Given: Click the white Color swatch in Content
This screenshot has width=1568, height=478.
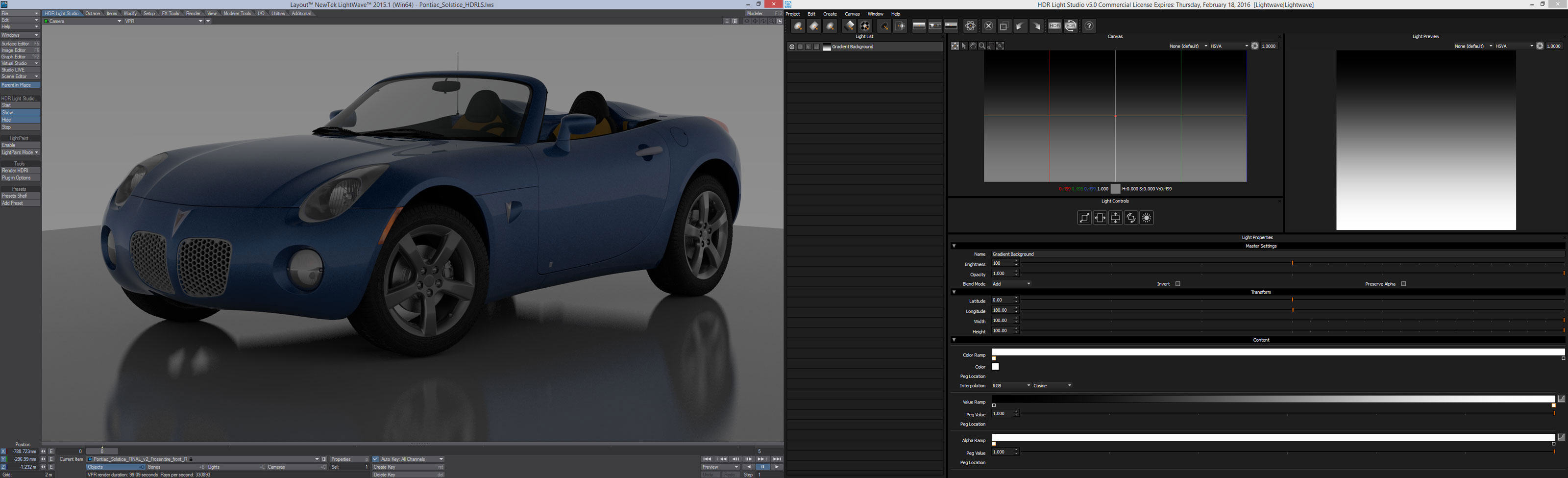Looking at the screenshot, I should point(995,367).
